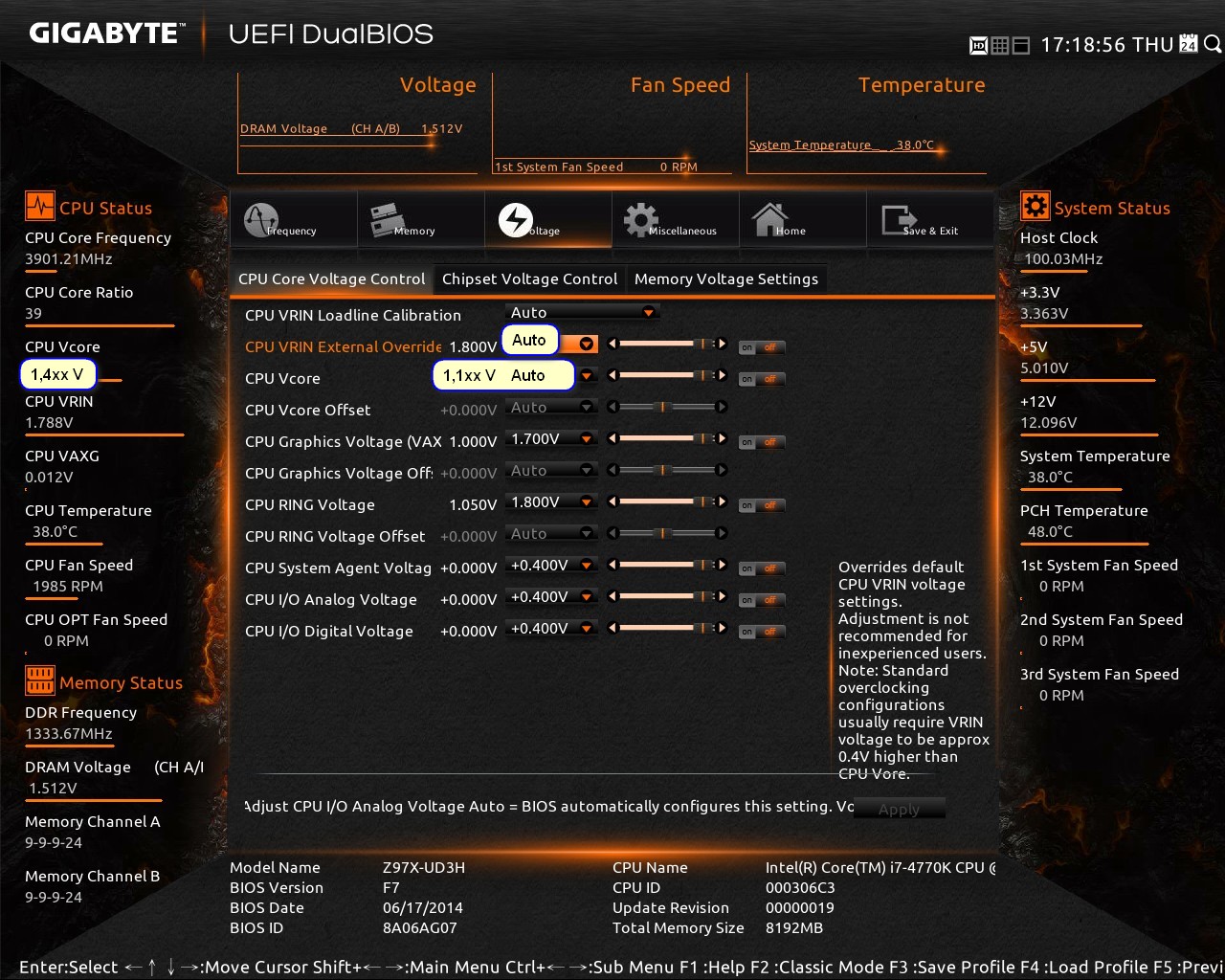Image resolution: width=1225 pixels, height=980 pixels.
Task: Click the CPU Status header icon
Action: (x=39, y=207)
